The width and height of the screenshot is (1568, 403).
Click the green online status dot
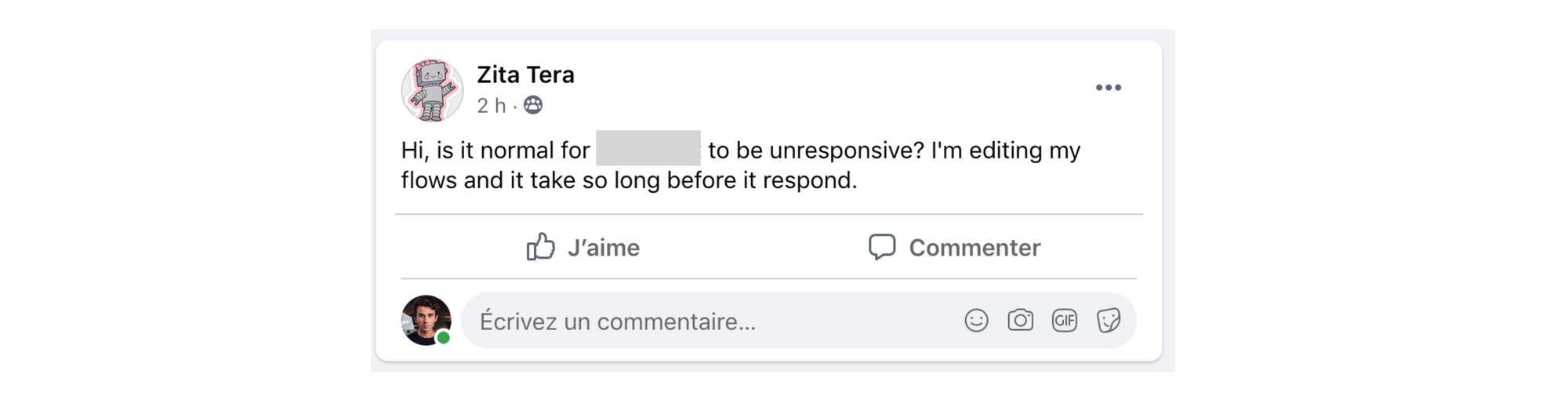[x=444, y=338]
